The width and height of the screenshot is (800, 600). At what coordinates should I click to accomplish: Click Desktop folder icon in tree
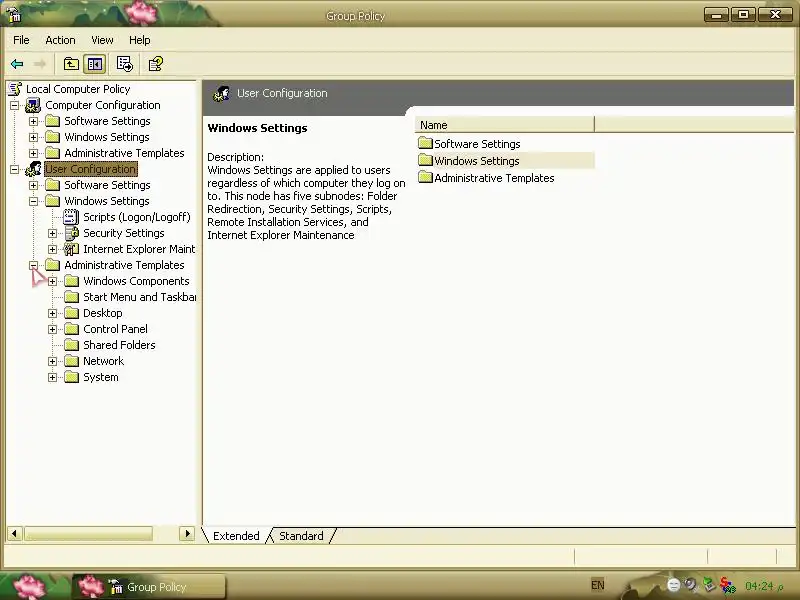(71, 313)
